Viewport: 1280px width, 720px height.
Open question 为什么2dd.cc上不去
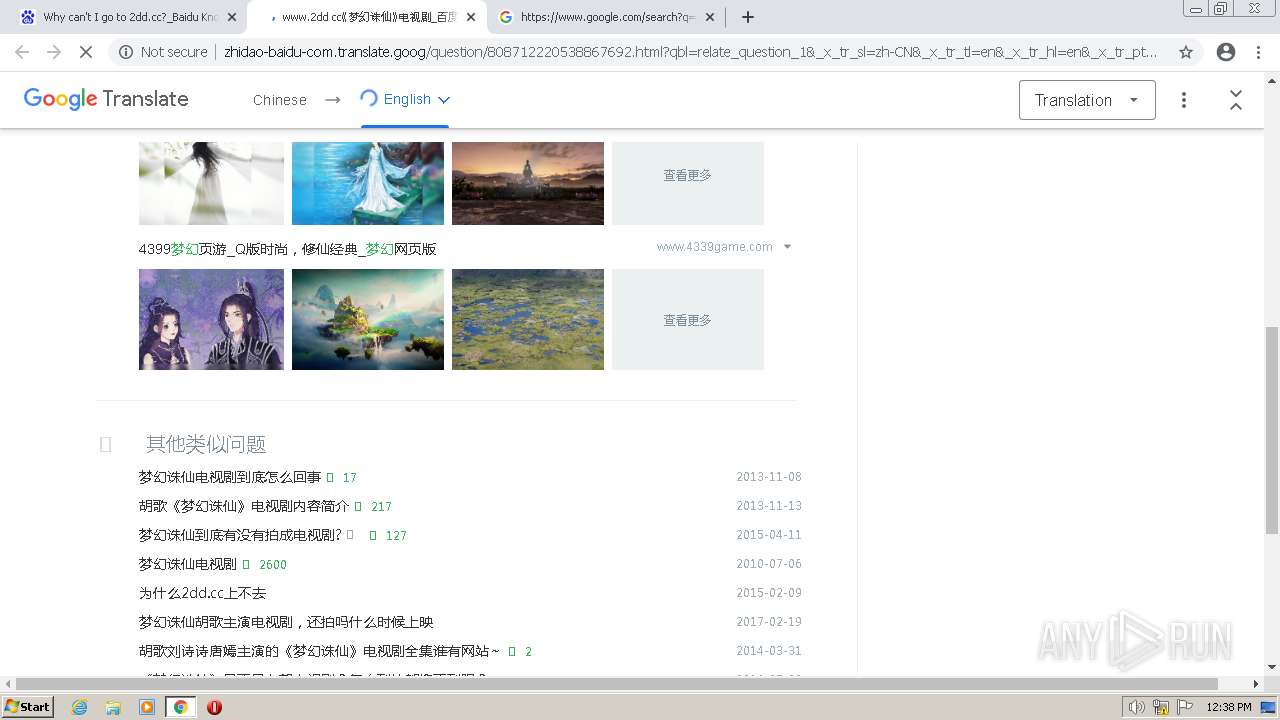tap(203, 593)
